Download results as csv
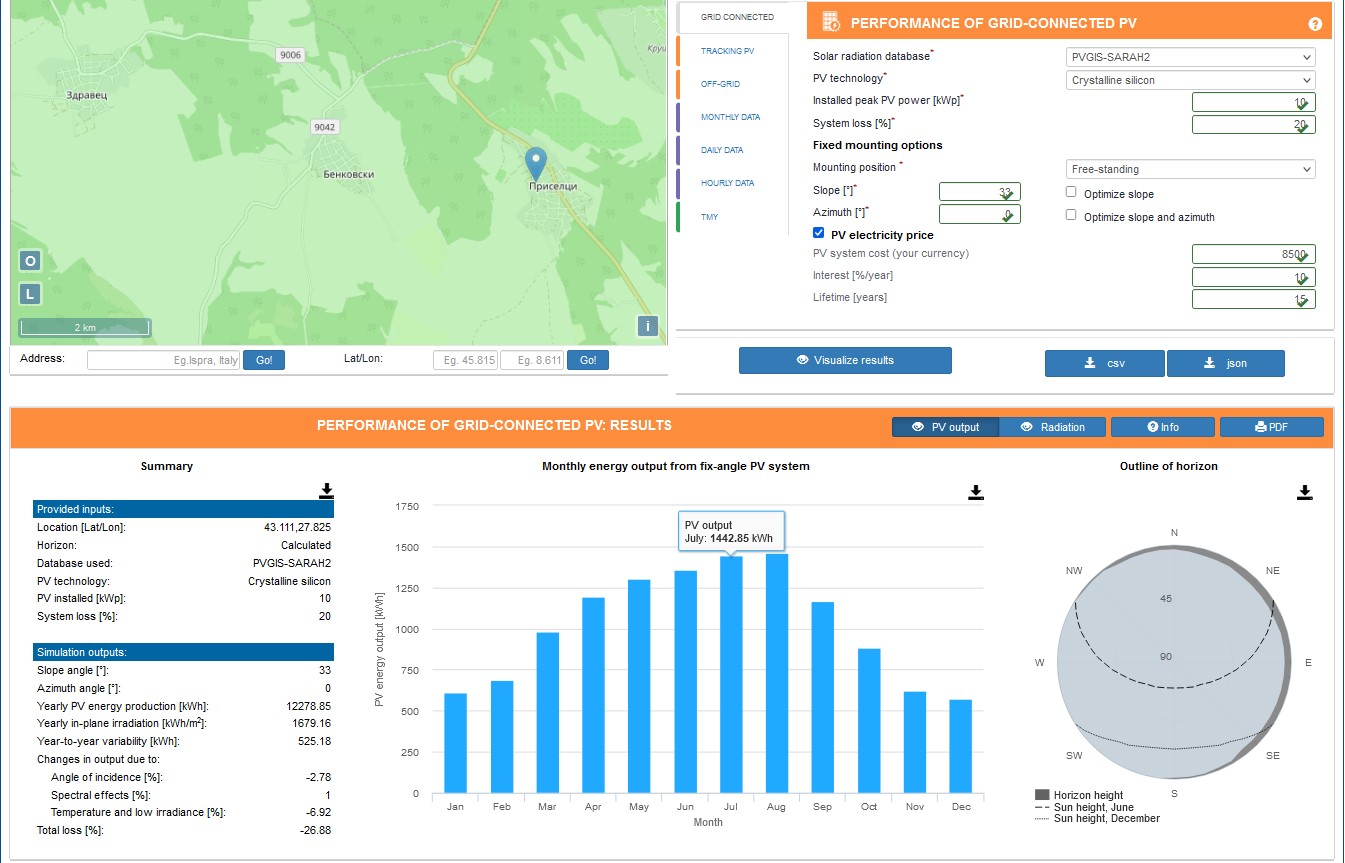The width and height of the screenshot is (1345, 863). 1104,363
